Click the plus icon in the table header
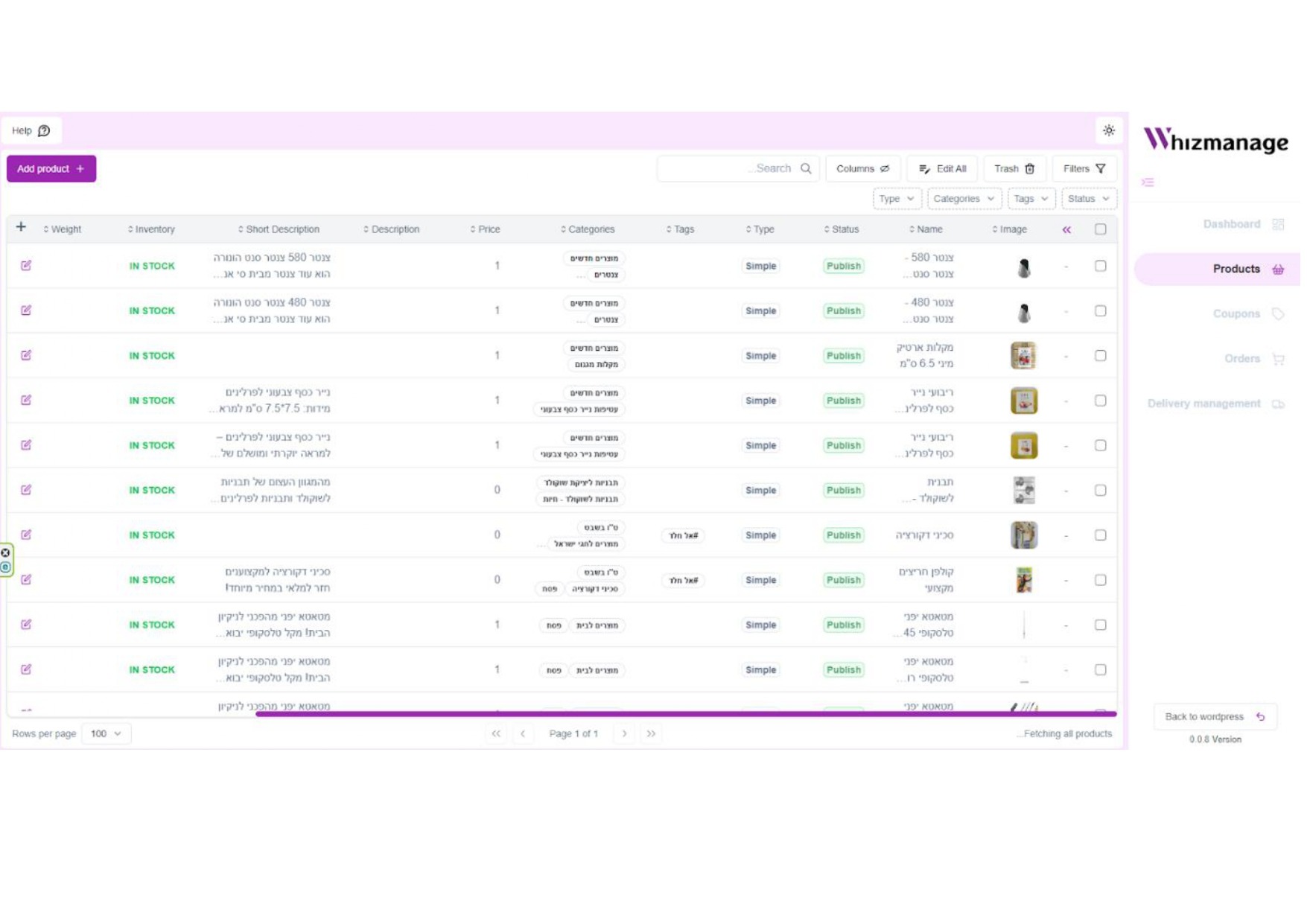1307x924 pixels. coord(21,227)
